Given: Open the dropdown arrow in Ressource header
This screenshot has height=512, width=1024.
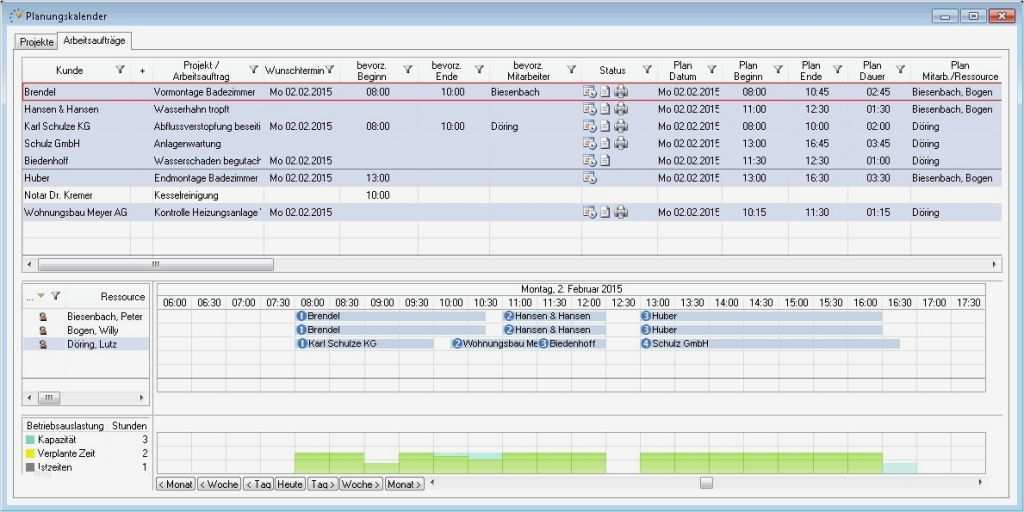Looking at the screenshot, I should [x=41, y=296].
